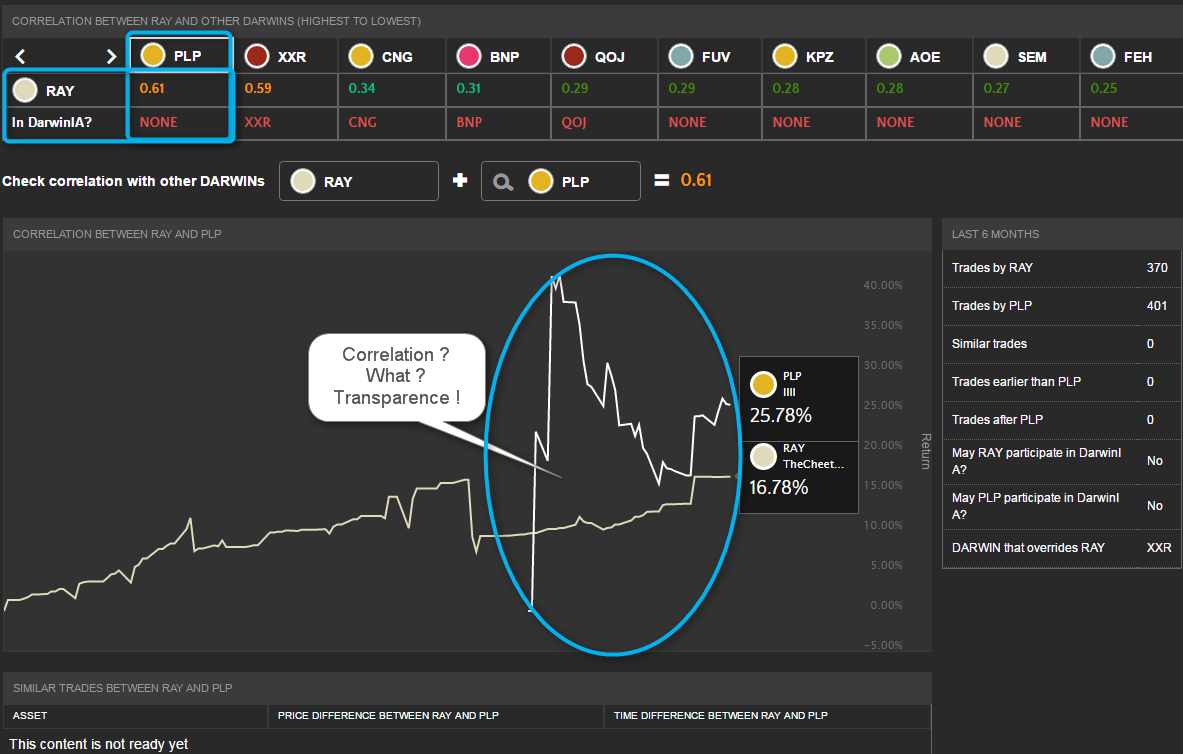
Task: Open the KPZ column header
Action: (x=814, y=56)
